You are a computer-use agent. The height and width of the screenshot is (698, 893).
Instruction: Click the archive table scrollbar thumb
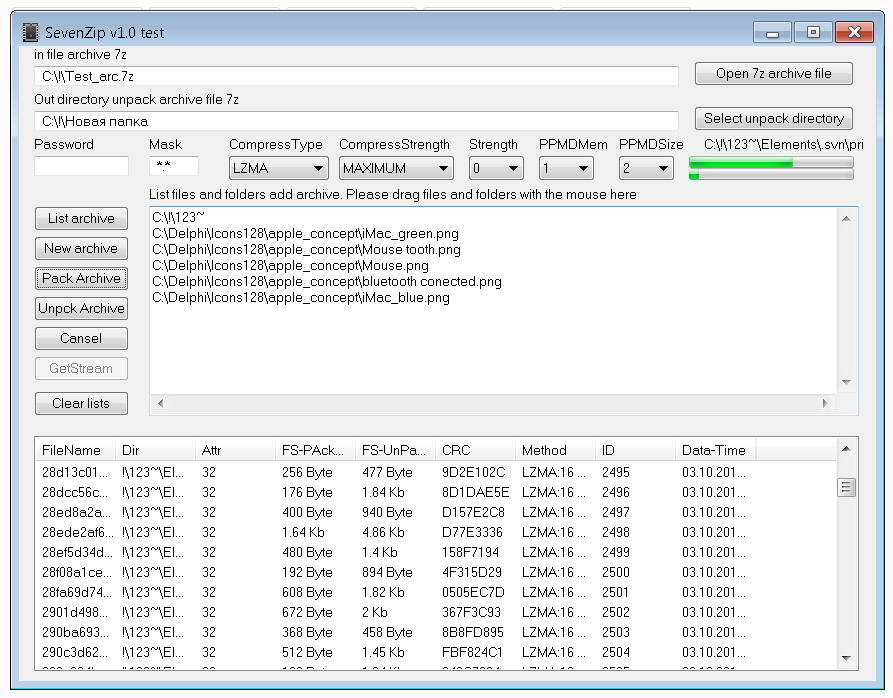846,487
